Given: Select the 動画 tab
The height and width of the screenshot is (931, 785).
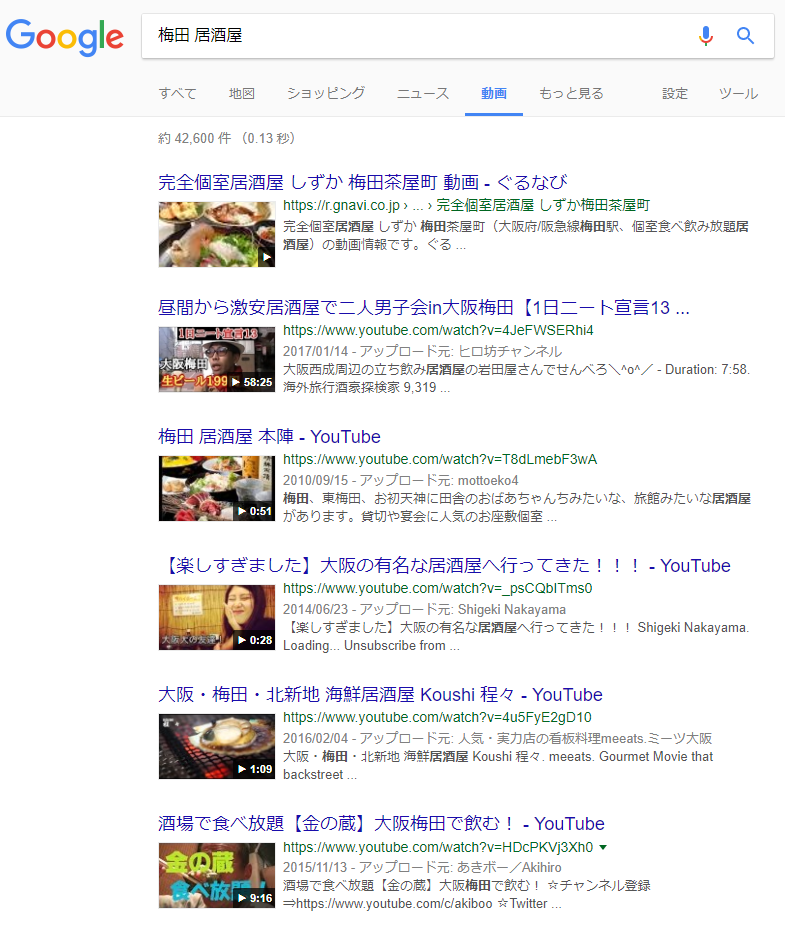Looking at the screenshot, I should tap(493, 93).
